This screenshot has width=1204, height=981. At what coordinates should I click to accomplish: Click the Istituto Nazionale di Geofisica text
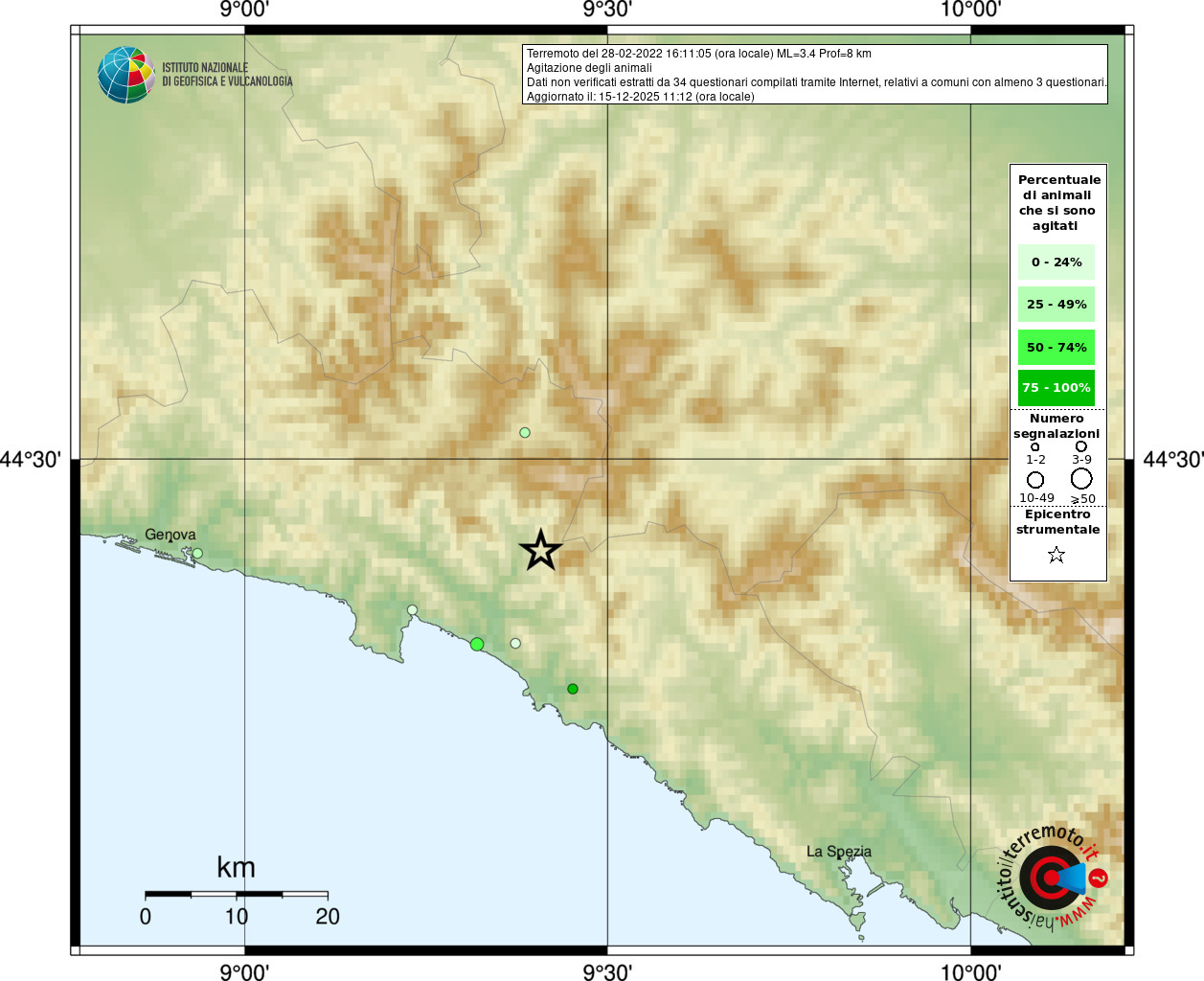pyautogui.click(x=227, y=75)
